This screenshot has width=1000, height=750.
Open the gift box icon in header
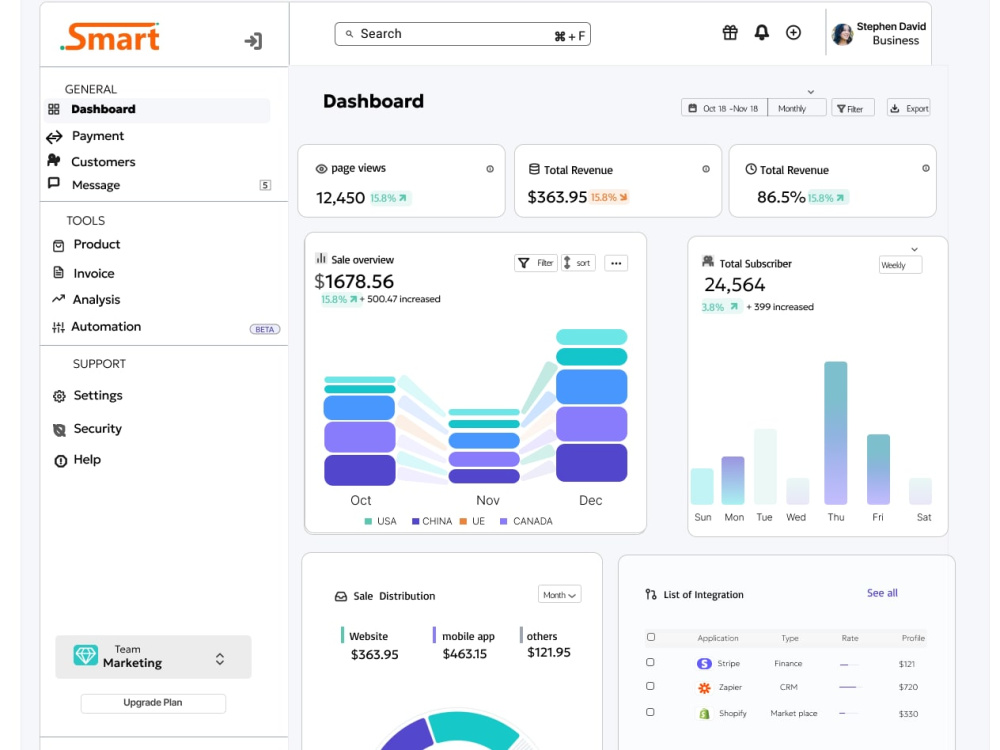[730, 33]
